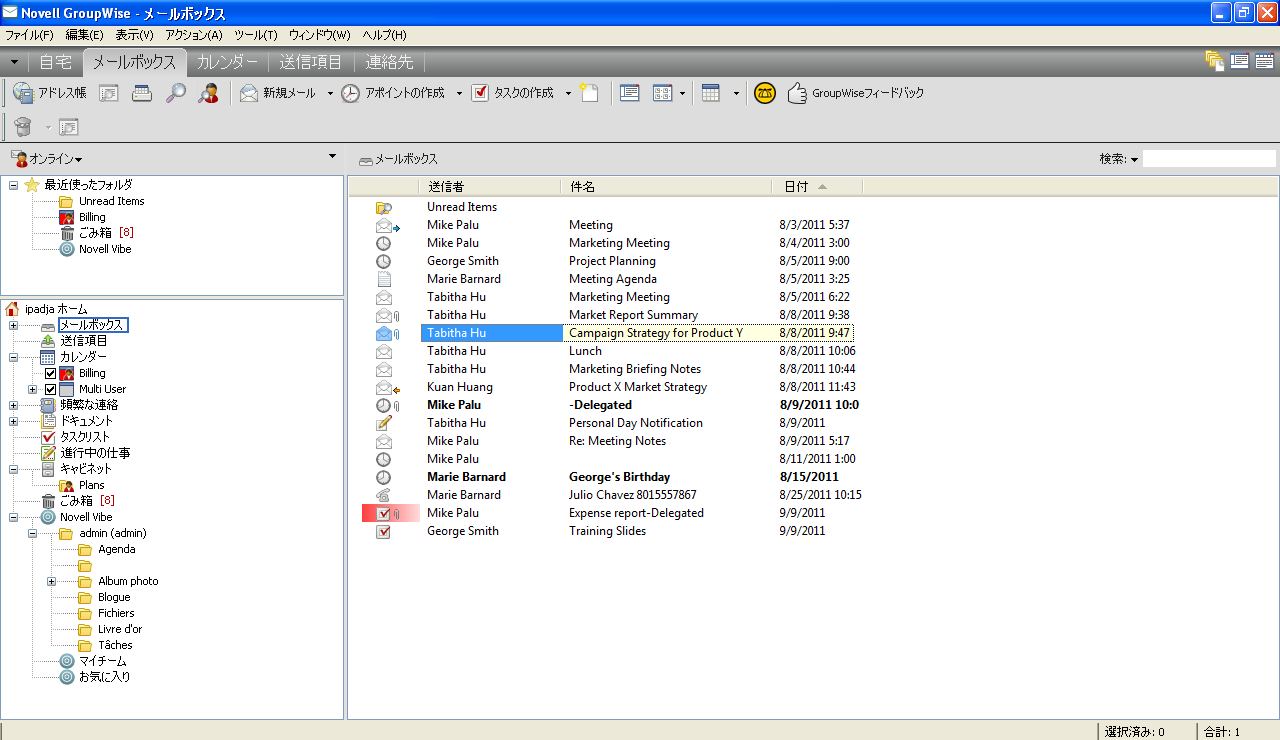Click task icon on Training Slides row
Screen dimensions: 1280x740
coord(383,531)
